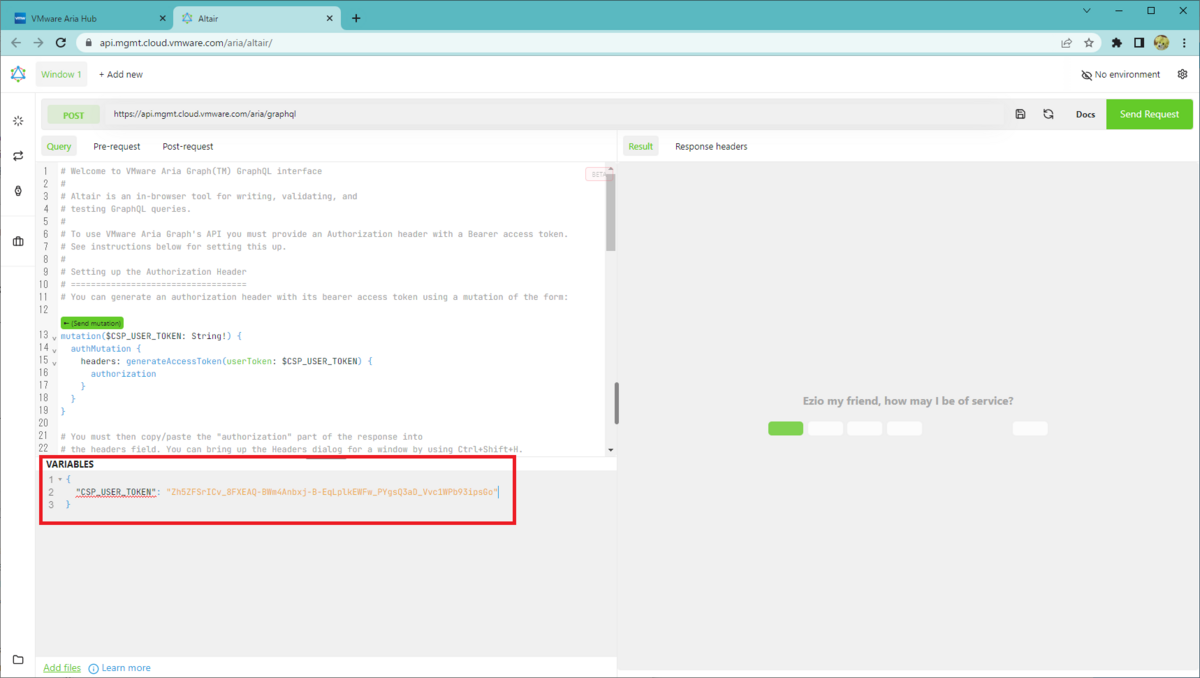Click the briefcase icon in the left sidebar

click(x=18, y=241)
